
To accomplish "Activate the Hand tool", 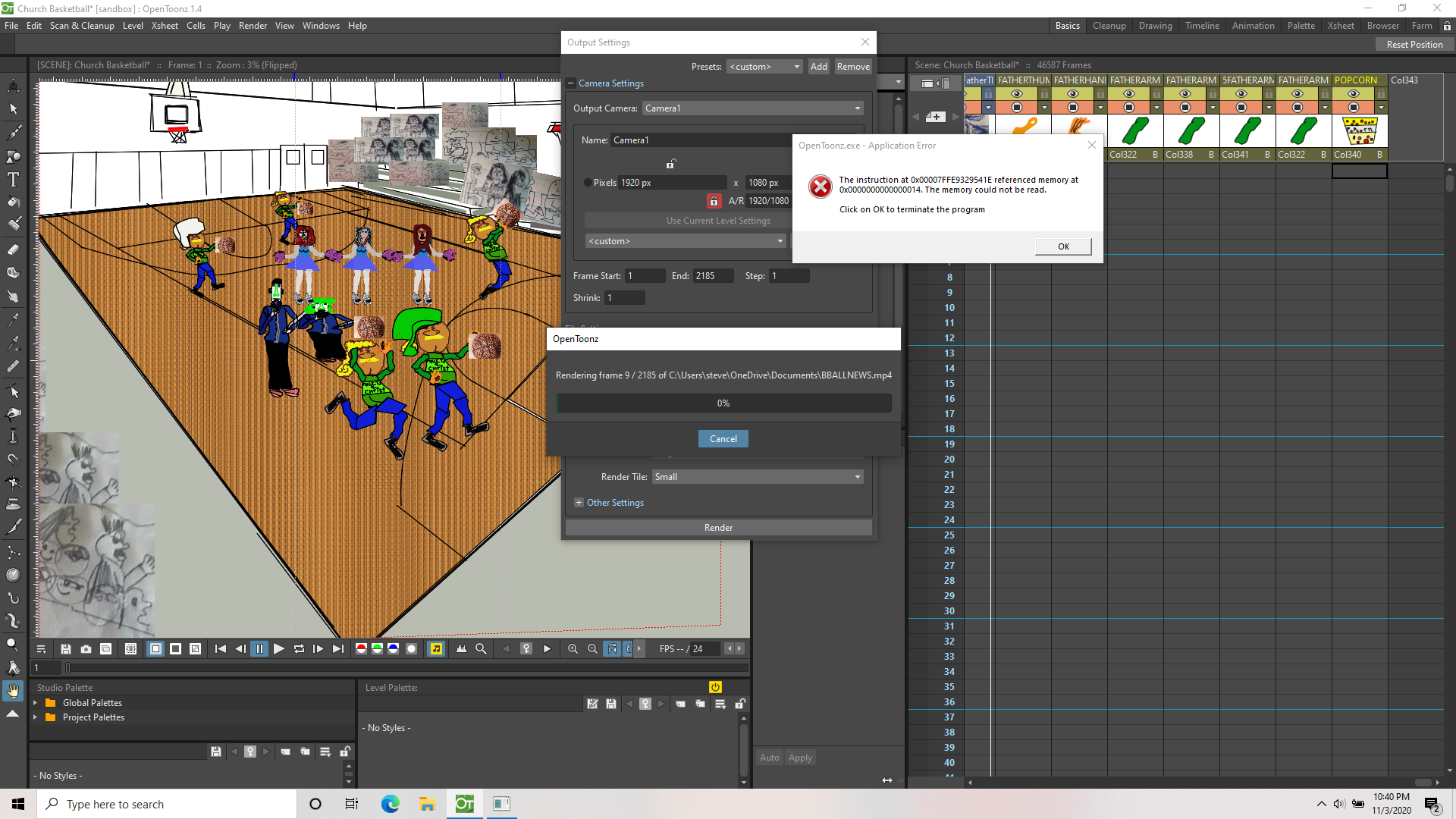I will pos(13,691).
